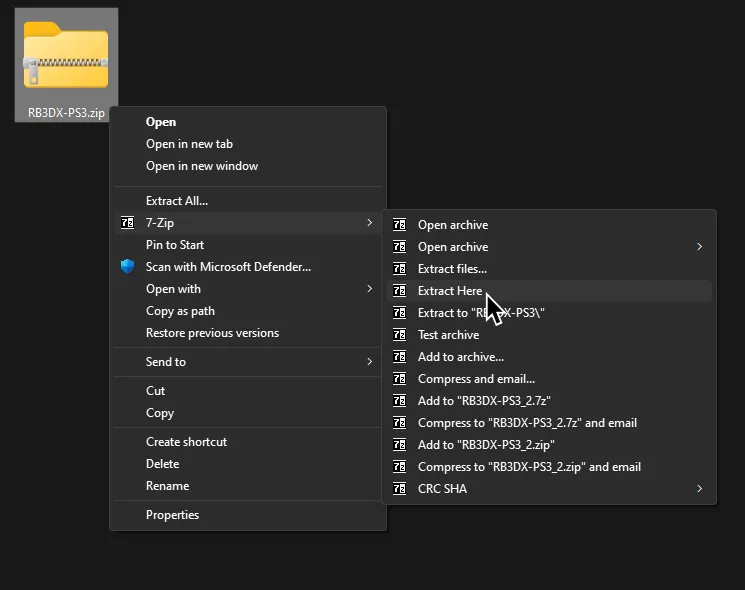The height and width of the screenshot is (590, 745).
Task: Choose Extract to "RB3DX-PS3\" option
Action: coord(549,313)
